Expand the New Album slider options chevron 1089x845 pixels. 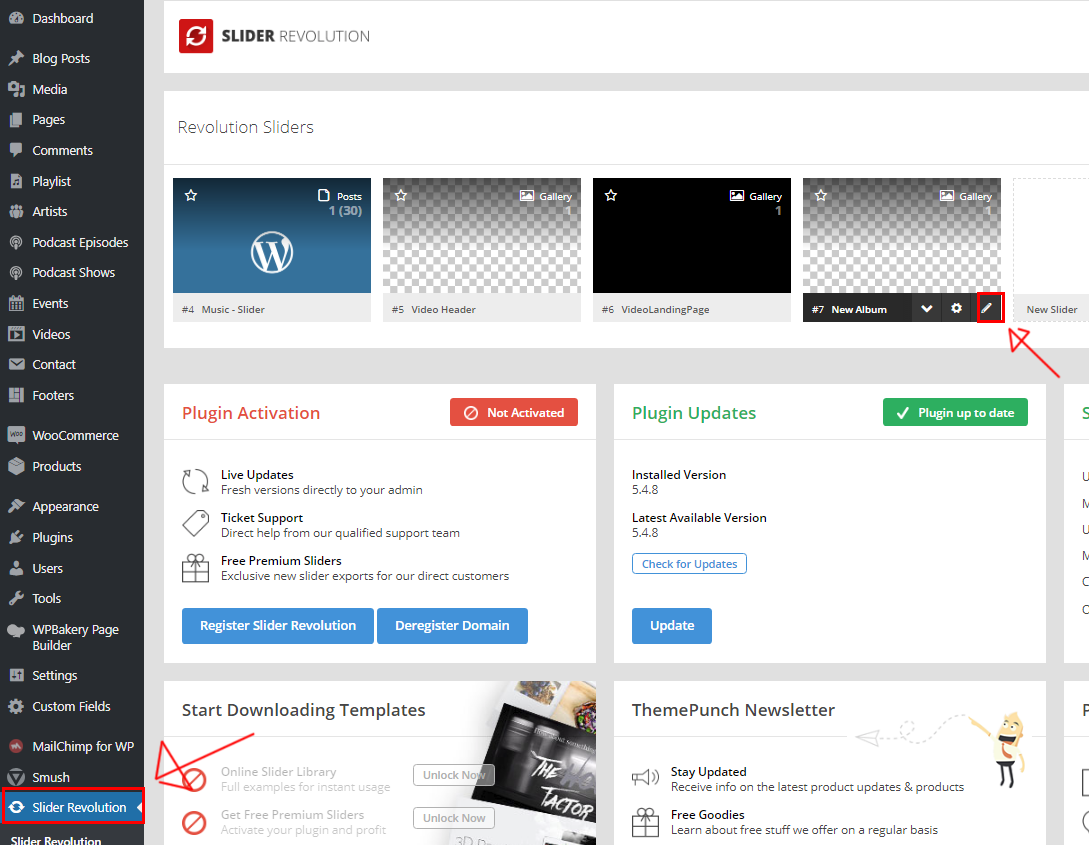point(926,308)
